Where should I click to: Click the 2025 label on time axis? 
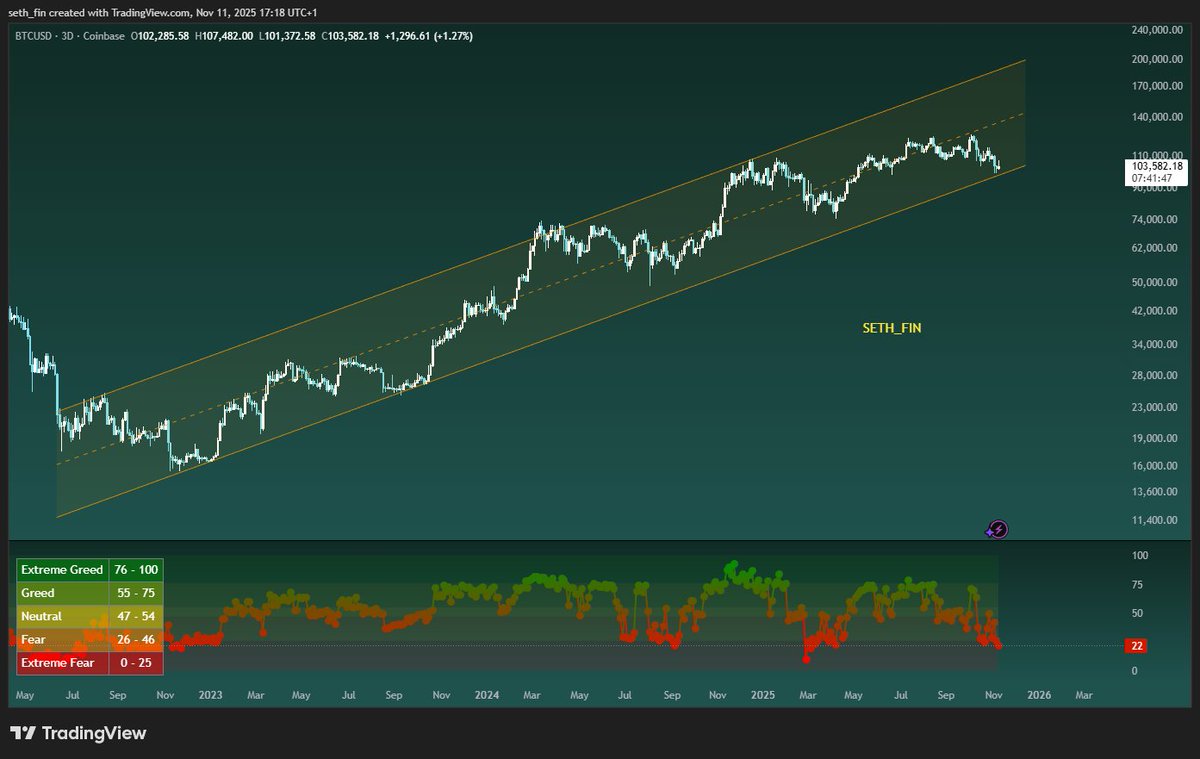763,694
